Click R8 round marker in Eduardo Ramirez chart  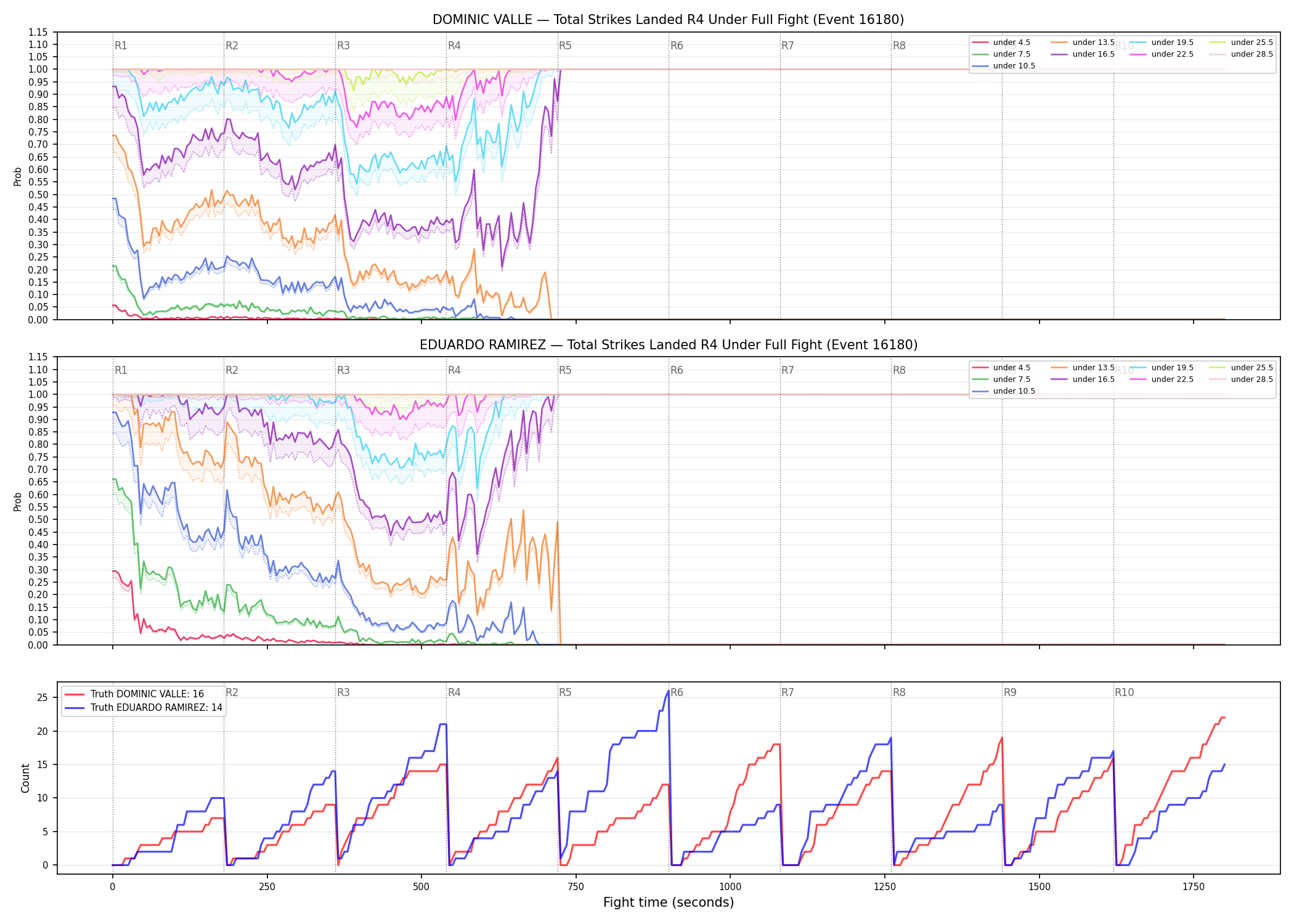coord(899,370)
